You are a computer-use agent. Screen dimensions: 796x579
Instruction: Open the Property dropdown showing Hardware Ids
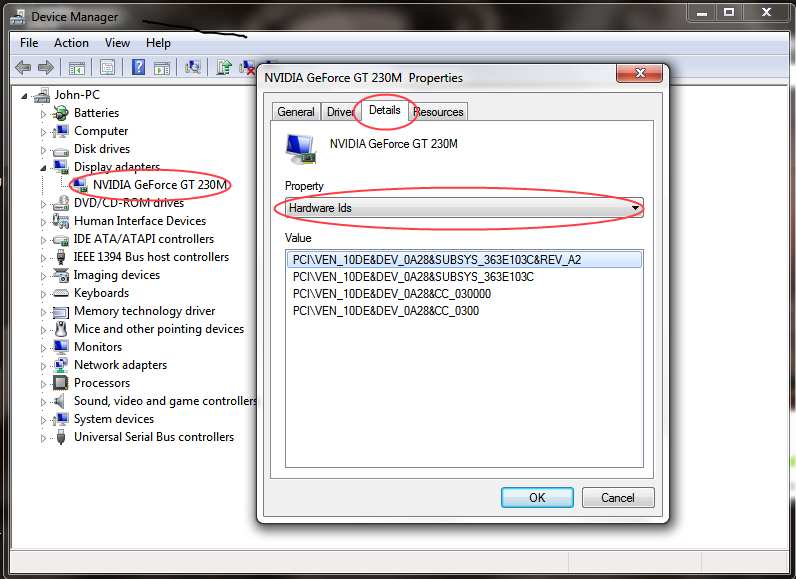pos(464,208)
